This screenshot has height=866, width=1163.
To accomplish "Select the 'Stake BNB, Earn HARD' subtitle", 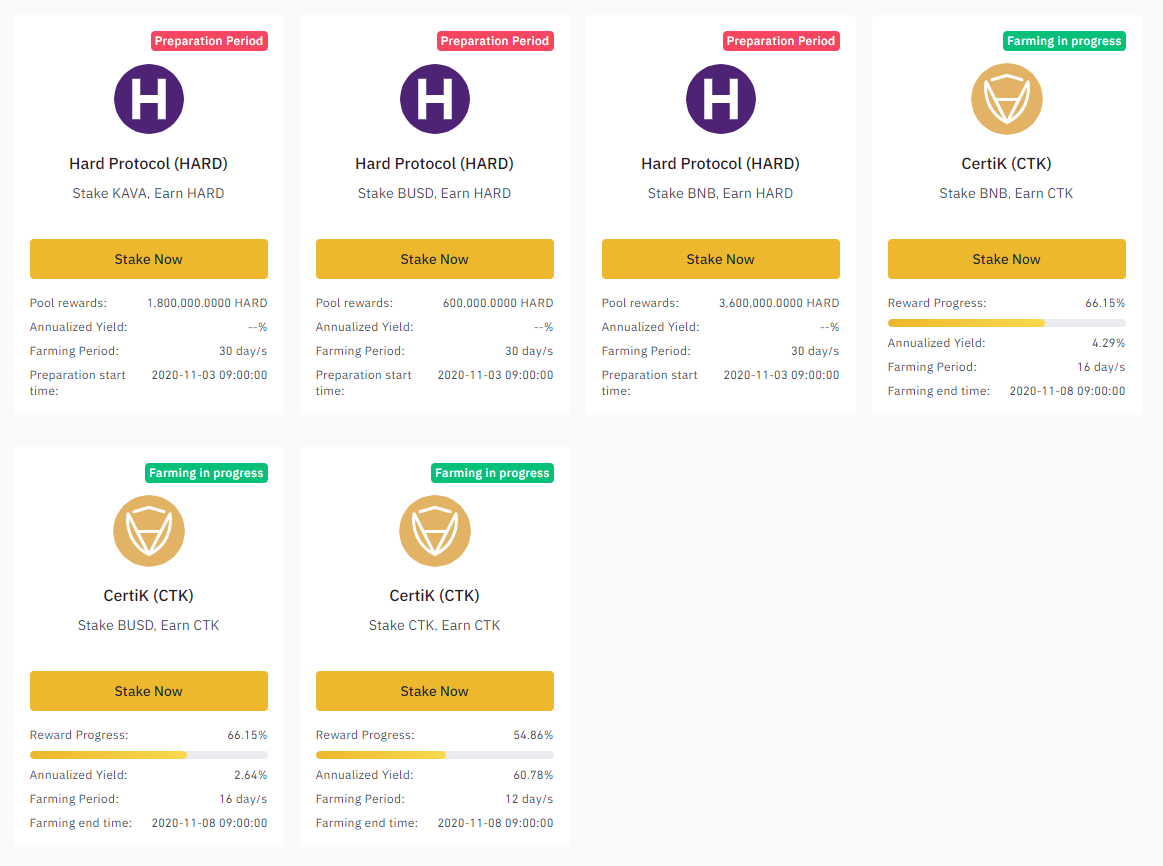I will pos(720,194).
